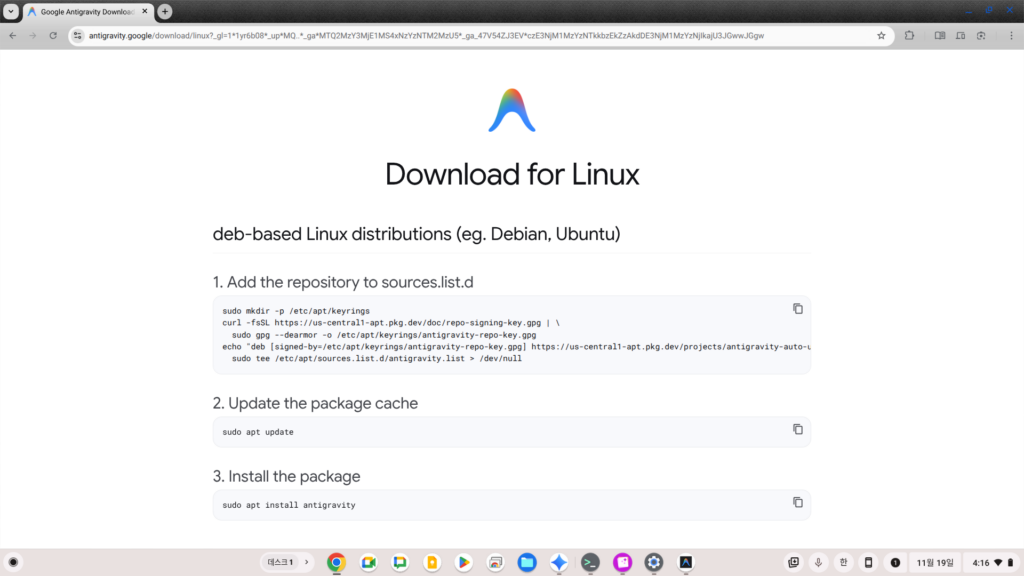The width and height of the screenshot is (1024, 576).
Task: Expand the desk switcher 데스크 1 chevron
Action: [x=307, y=562]
